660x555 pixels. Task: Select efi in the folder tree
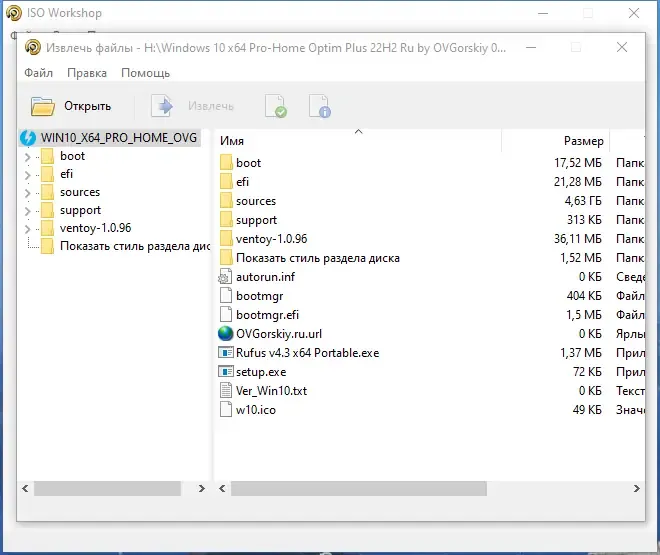click(66, 174)
